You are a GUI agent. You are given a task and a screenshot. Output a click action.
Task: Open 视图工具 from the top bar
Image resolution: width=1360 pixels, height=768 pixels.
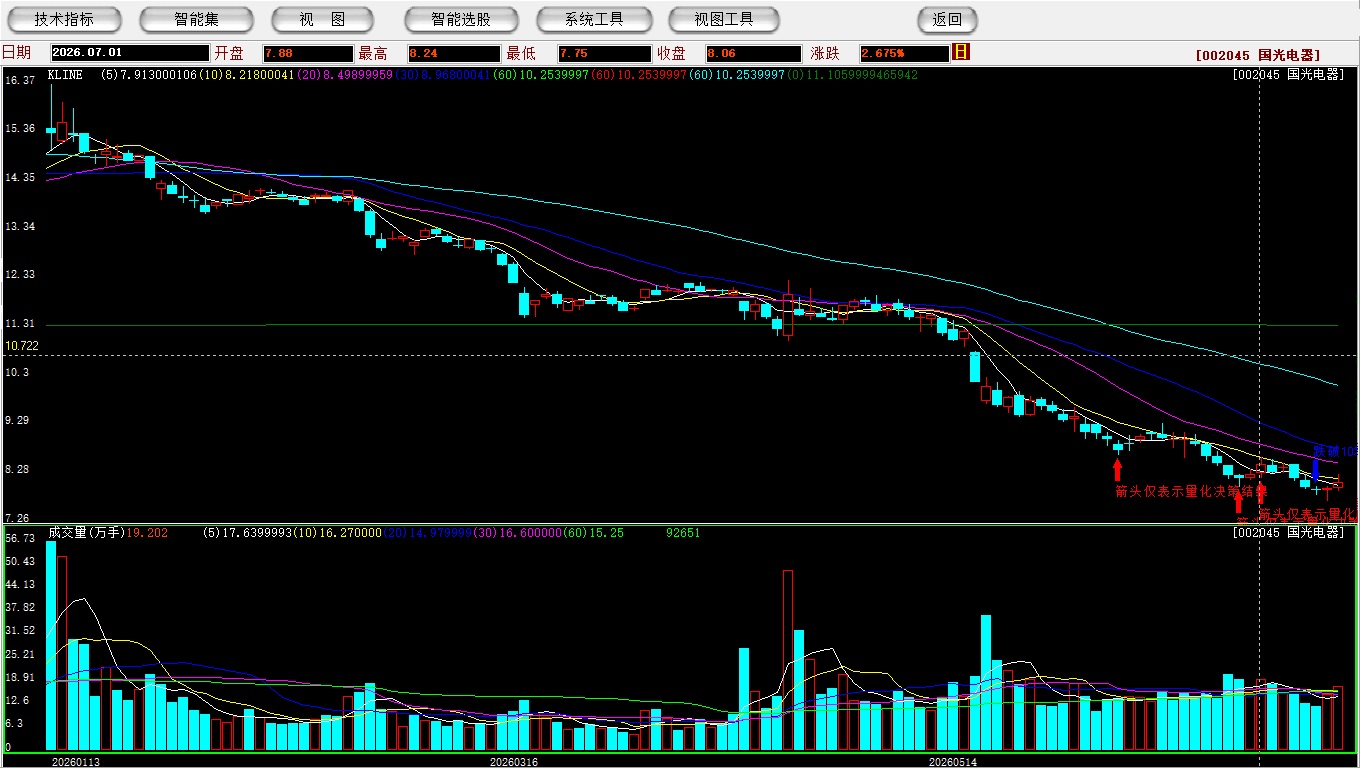pos(725,19)
